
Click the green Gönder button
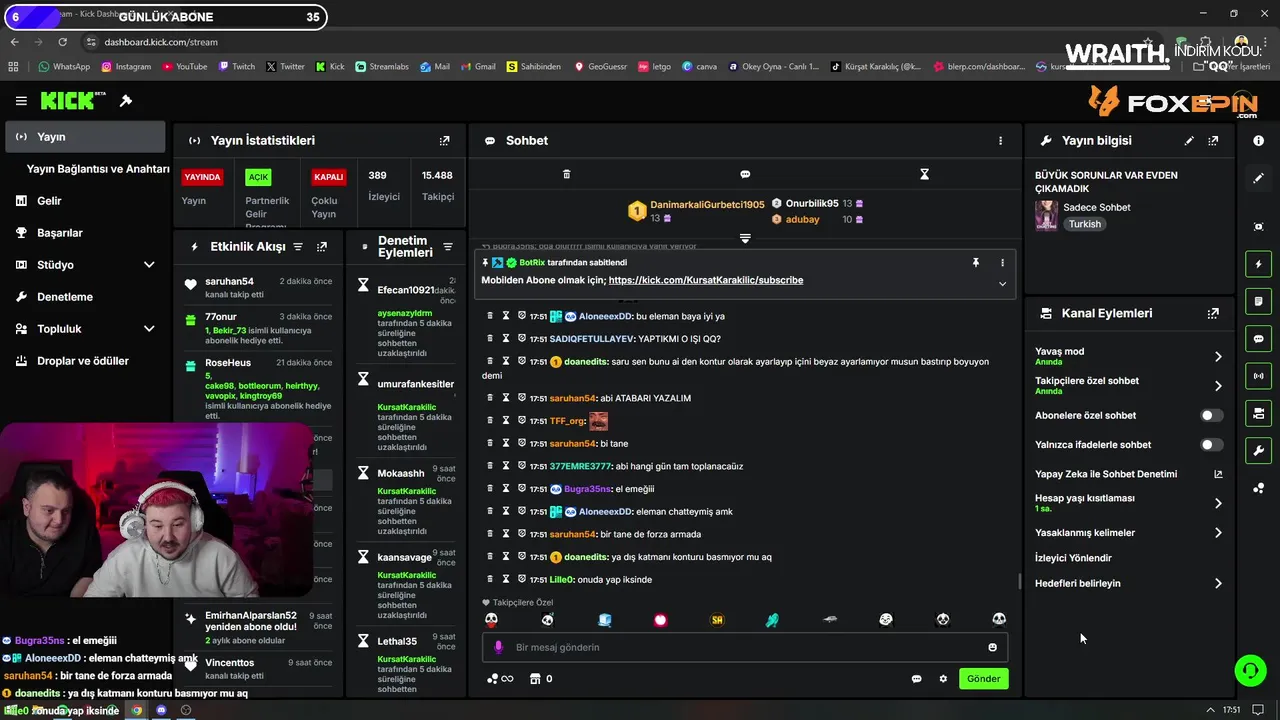point(983,678)
